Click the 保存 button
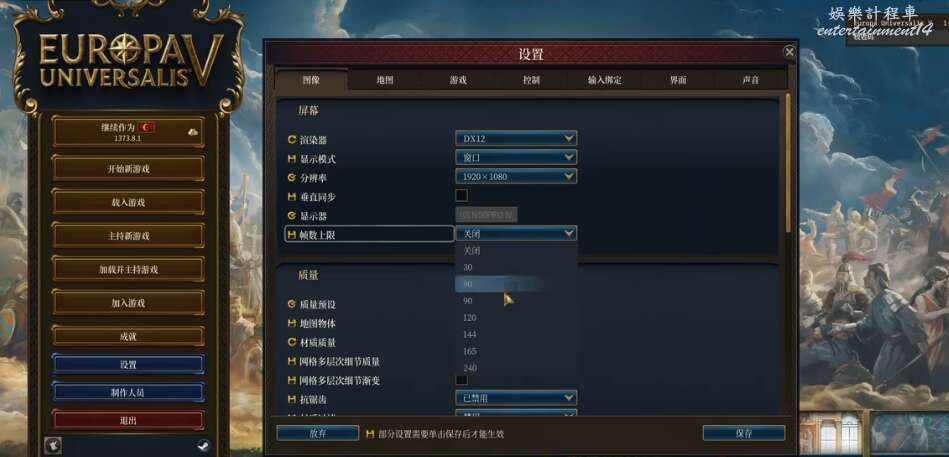The height and width of the screenshot is (457, 949). (744, 433)
